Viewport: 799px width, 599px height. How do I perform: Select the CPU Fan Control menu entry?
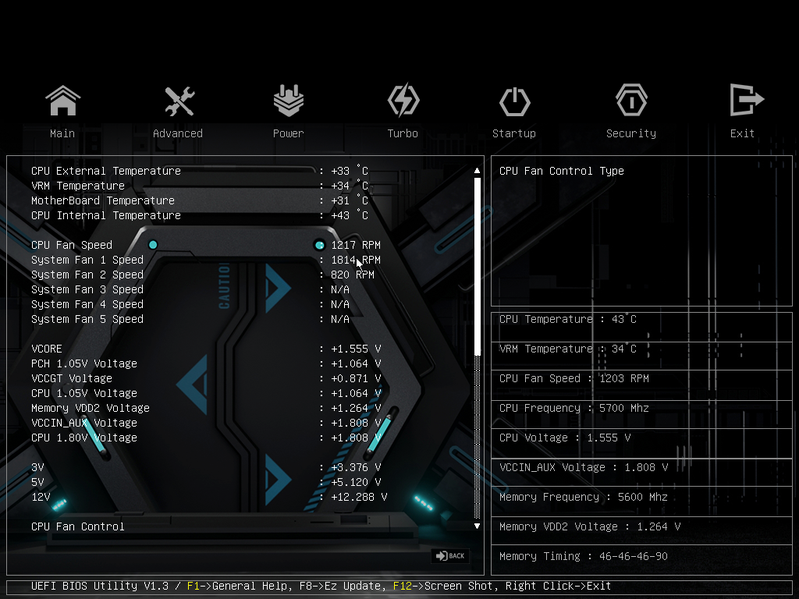(77, 527)
